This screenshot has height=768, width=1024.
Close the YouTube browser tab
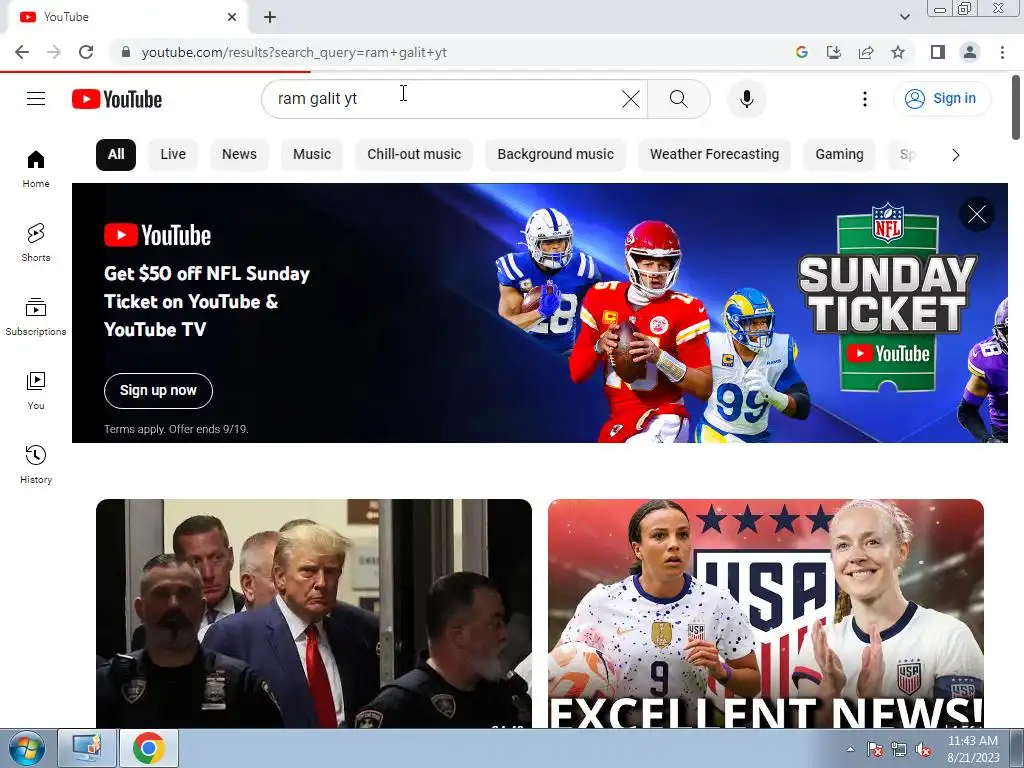pos(232,17)
